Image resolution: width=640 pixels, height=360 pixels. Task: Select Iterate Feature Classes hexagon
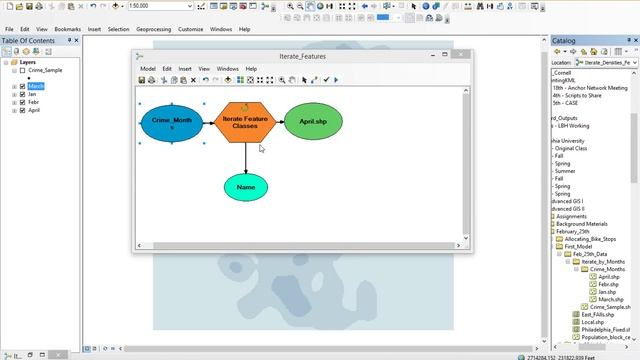click(x=245, y=122)
